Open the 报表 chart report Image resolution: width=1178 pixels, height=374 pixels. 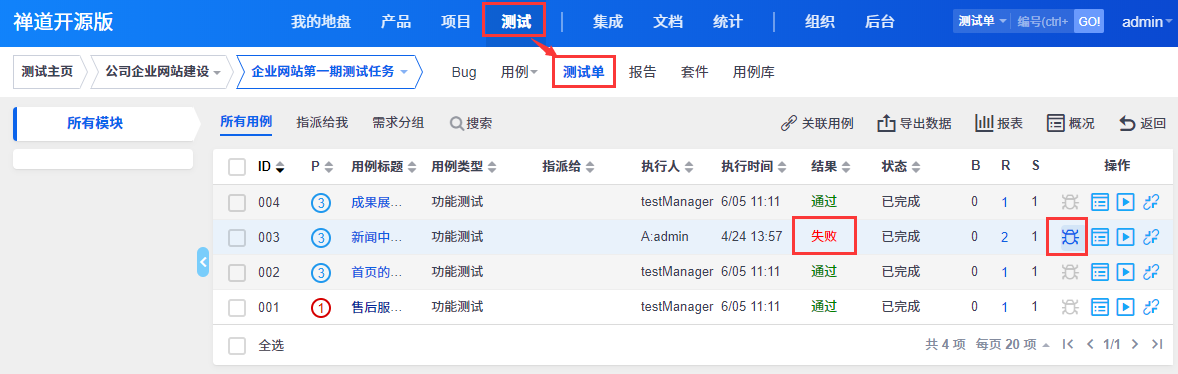[998, 123]
